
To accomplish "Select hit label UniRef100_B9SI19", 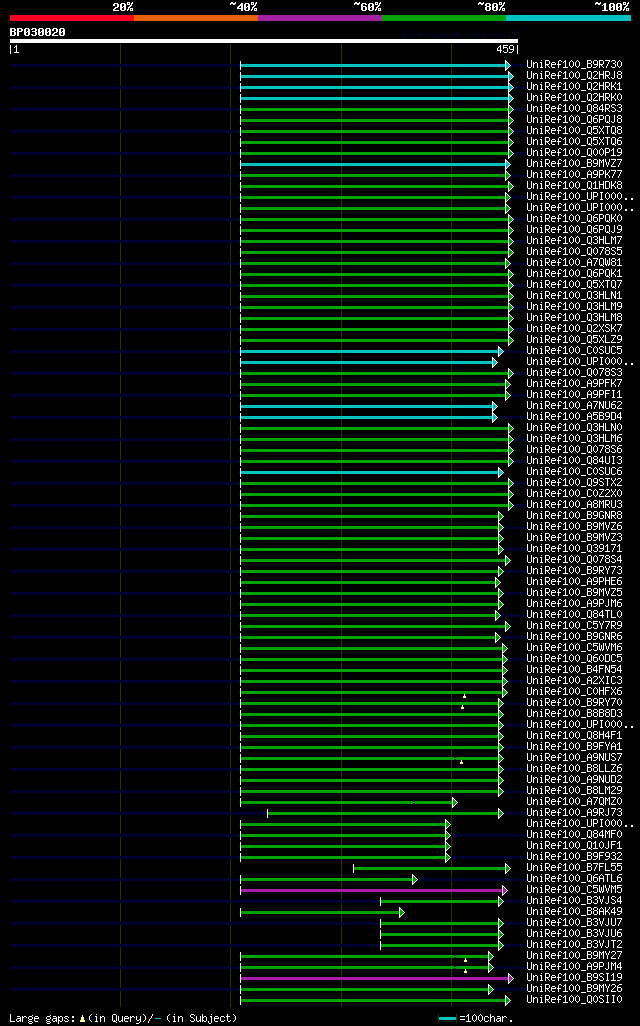I will coord(575,977).
